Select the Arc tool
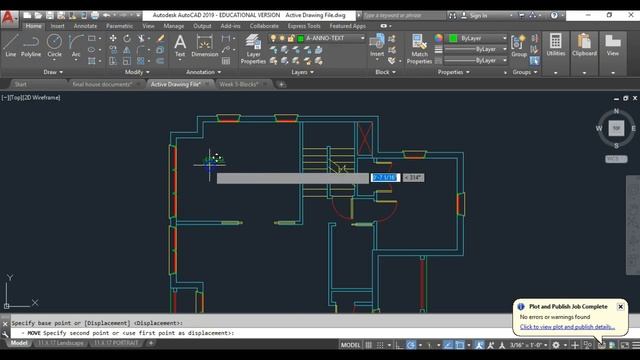Screen dimensions: 640x360 76,45
